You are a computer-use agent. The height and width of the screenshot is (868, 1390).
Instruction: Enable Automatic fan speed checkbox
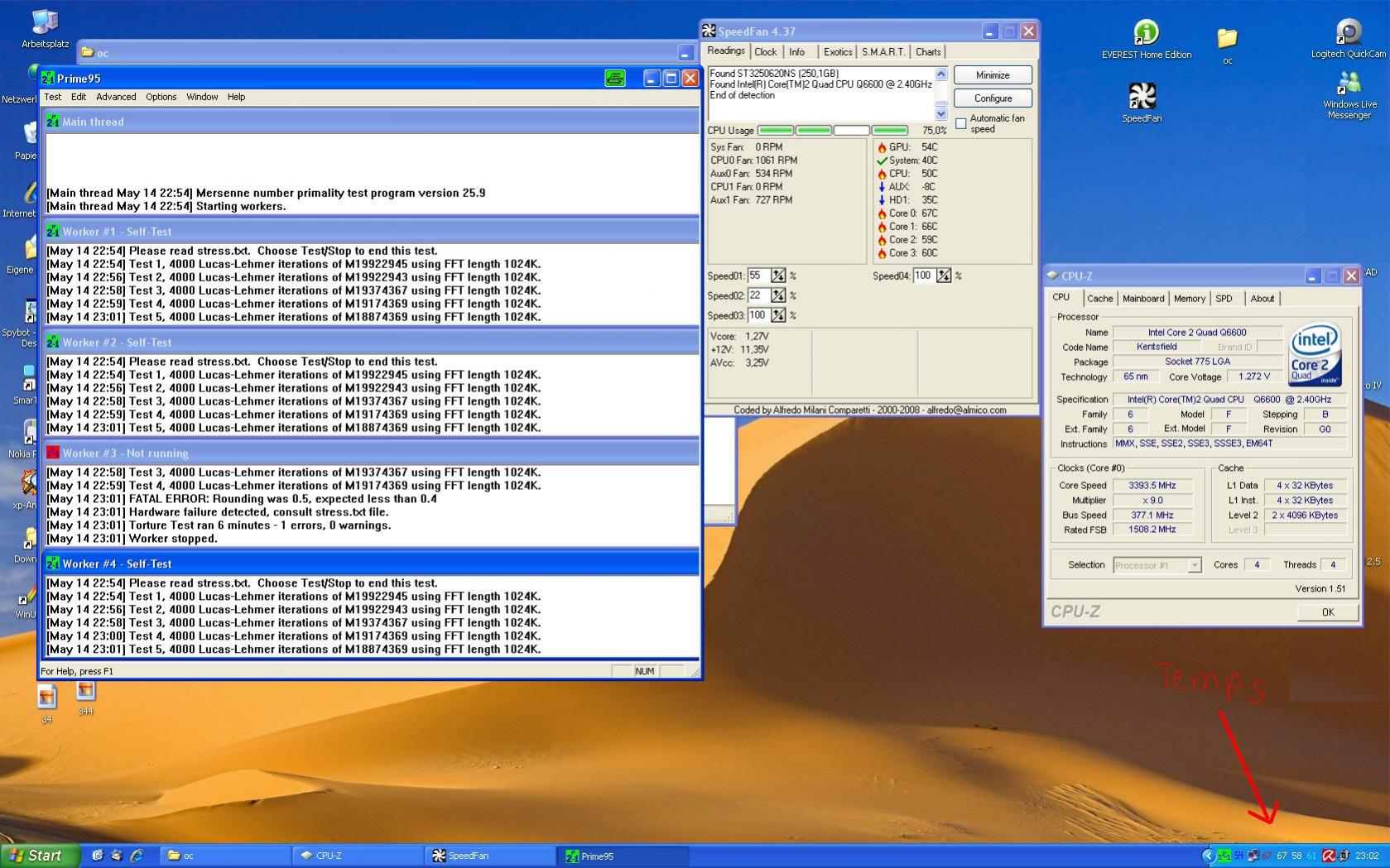961,123
